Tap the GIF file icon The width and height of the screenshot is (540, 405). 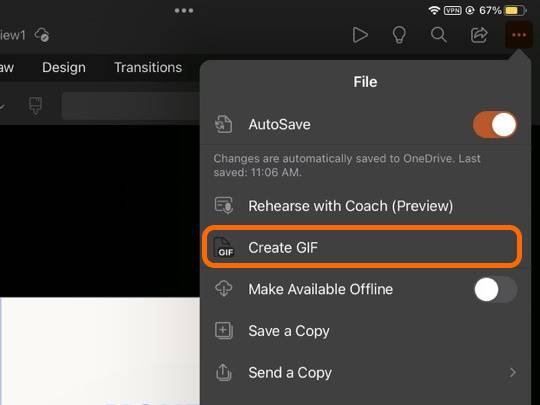point(224,247)
